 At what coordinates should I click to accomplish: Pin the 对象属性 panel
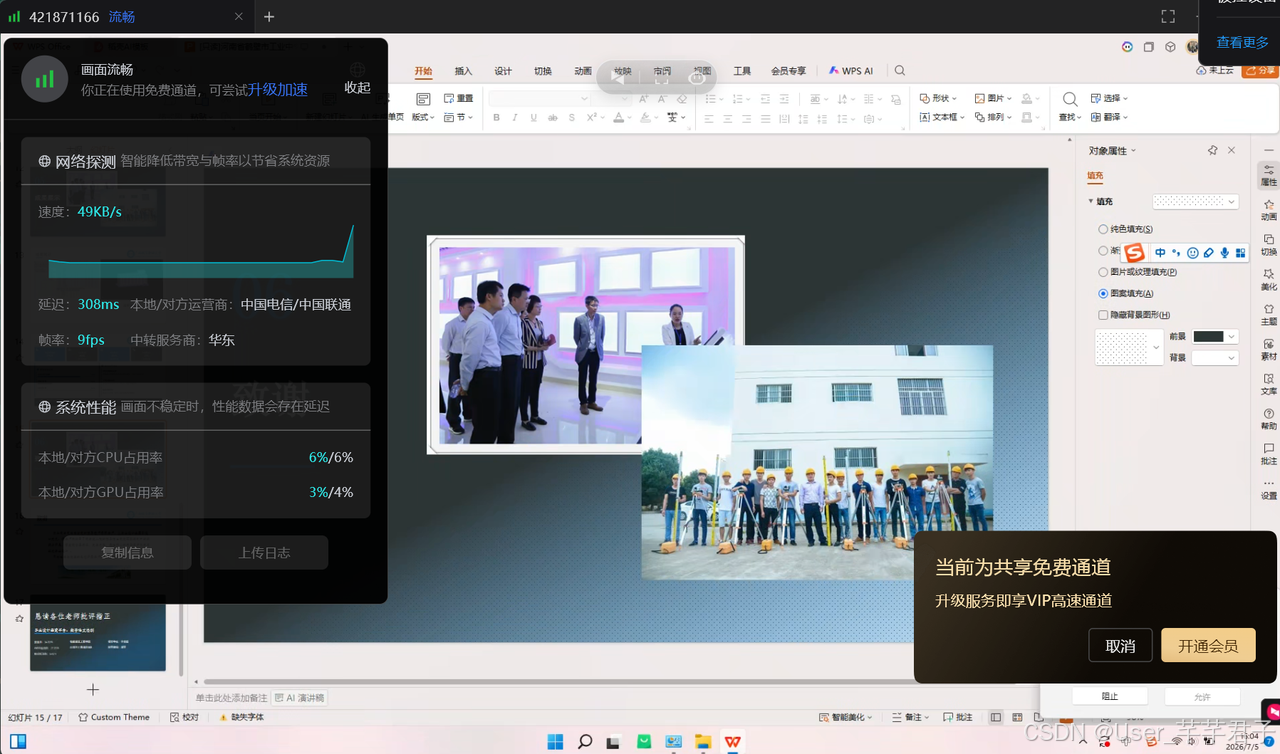[x=1213, y=150]
